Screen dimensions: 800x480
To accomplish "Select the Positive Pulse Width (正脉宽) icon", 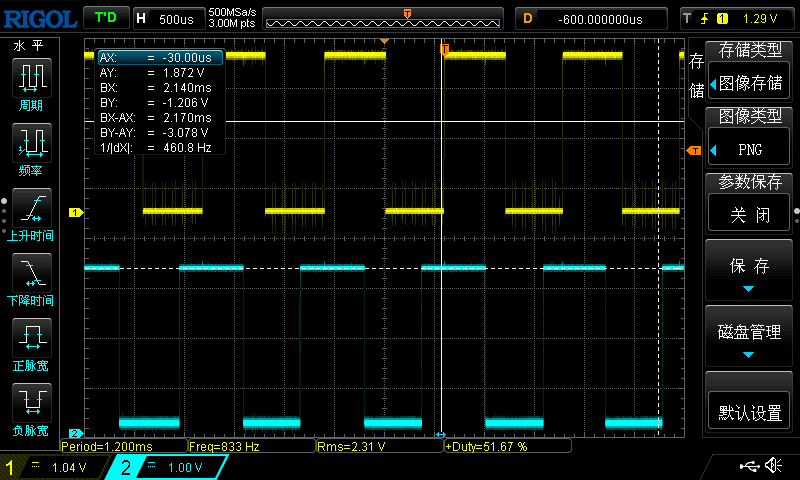I will pyautogui.click(x=32, y=338).
